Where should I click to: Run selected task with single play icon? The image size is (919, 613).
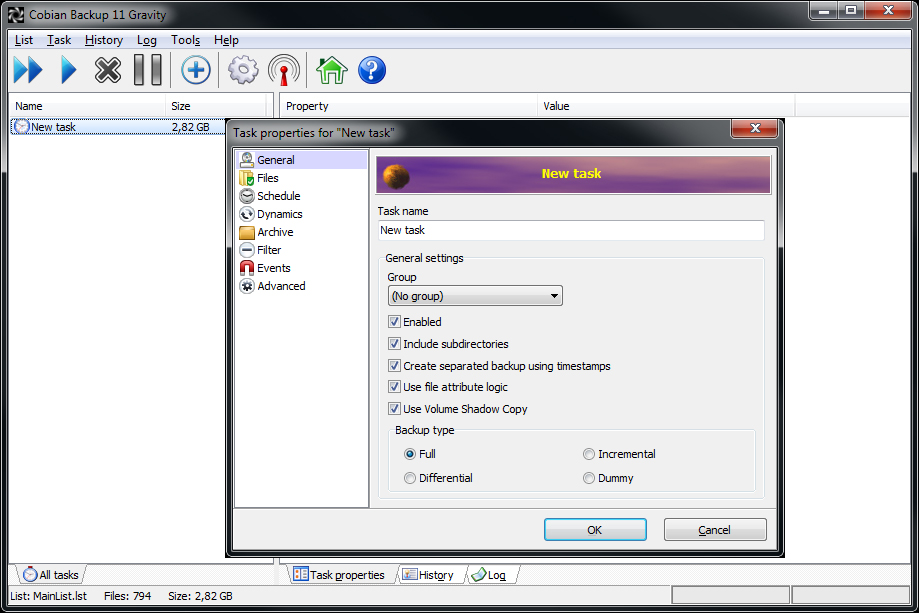pyautogui.click(x=69, y=70)
